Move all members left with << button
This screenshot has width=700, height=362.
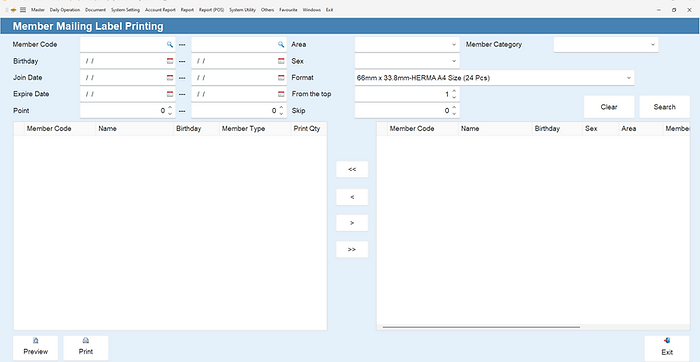click(x=352, y=170)
